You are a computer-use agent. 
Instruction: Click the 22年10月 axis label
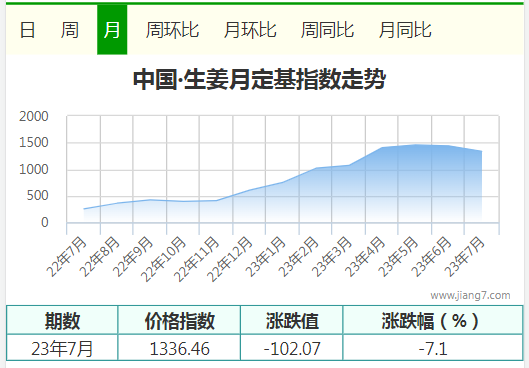tap(163, 260)
